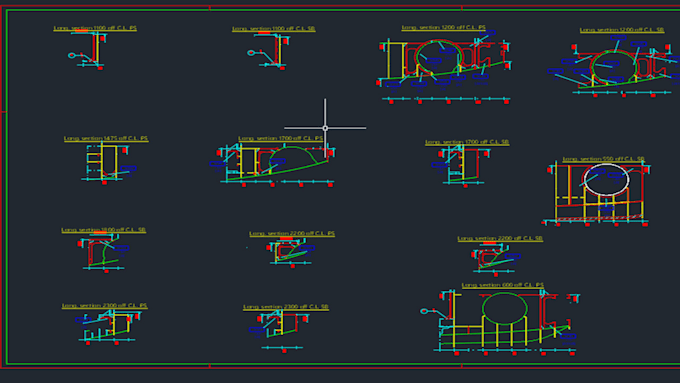Pick the cyan eye loop in the 1100 off C.L. PS section
Screen dimensions: 680x383
72,56
